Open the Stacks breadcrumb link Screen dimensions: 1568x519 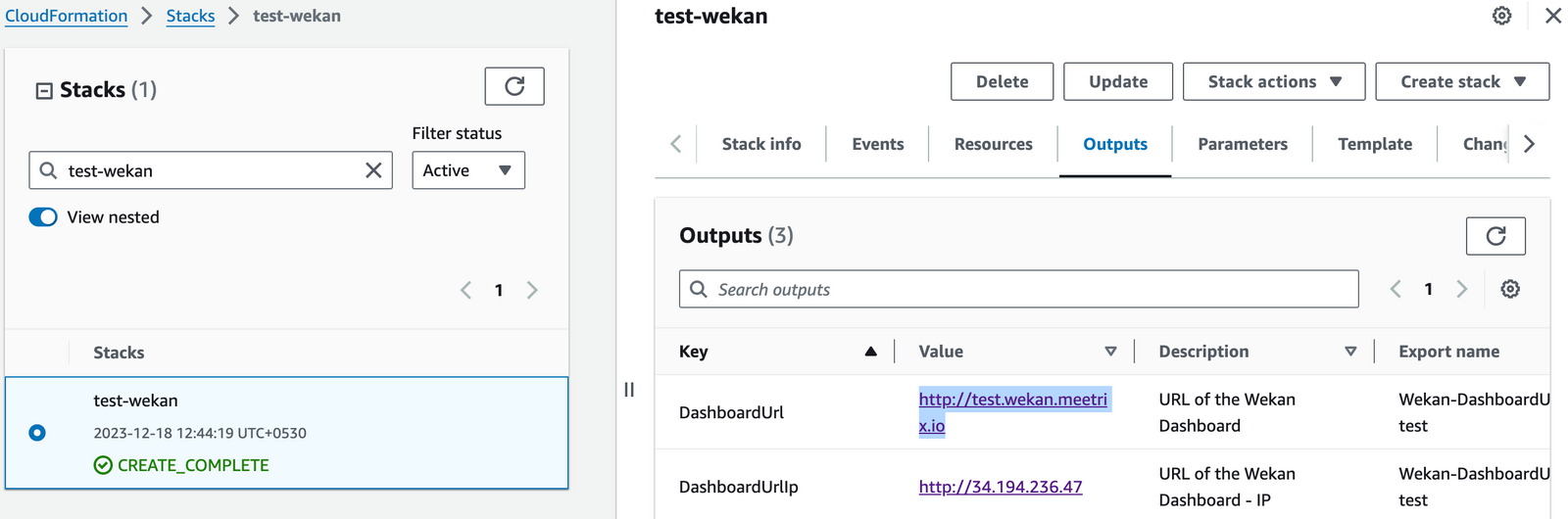(x=190, y=16)
